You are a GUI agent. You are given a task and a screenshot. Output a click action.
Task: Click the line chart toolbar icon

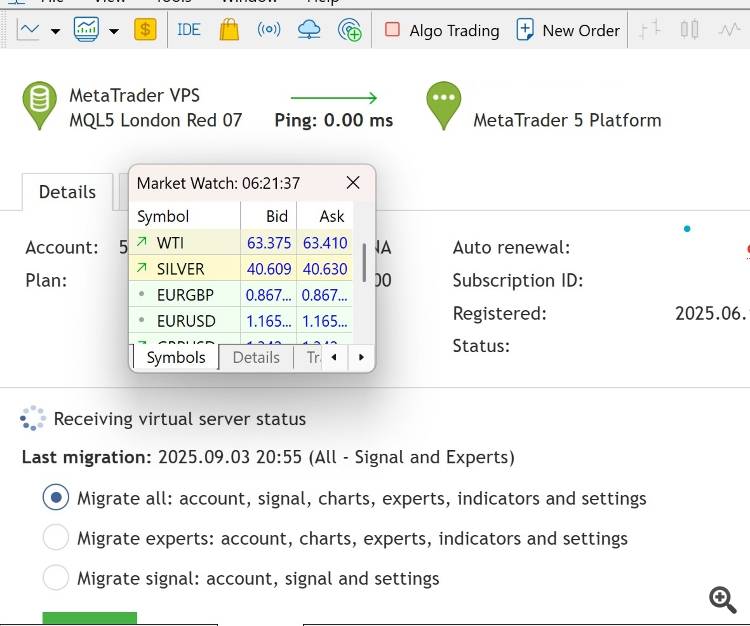pos(28,30)
